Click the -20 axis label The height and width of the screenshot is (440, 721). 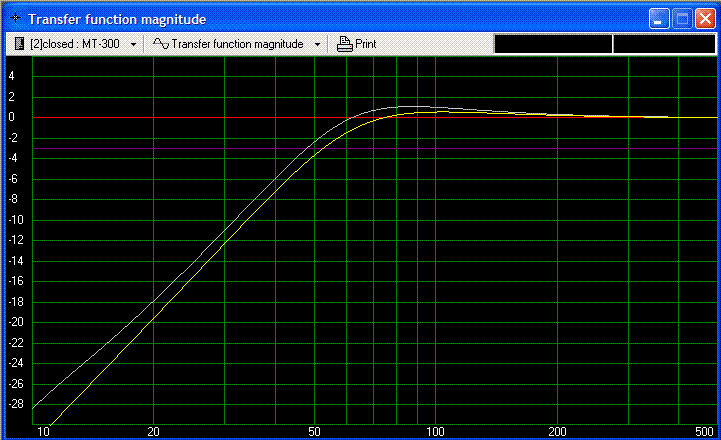click(16, 322)
